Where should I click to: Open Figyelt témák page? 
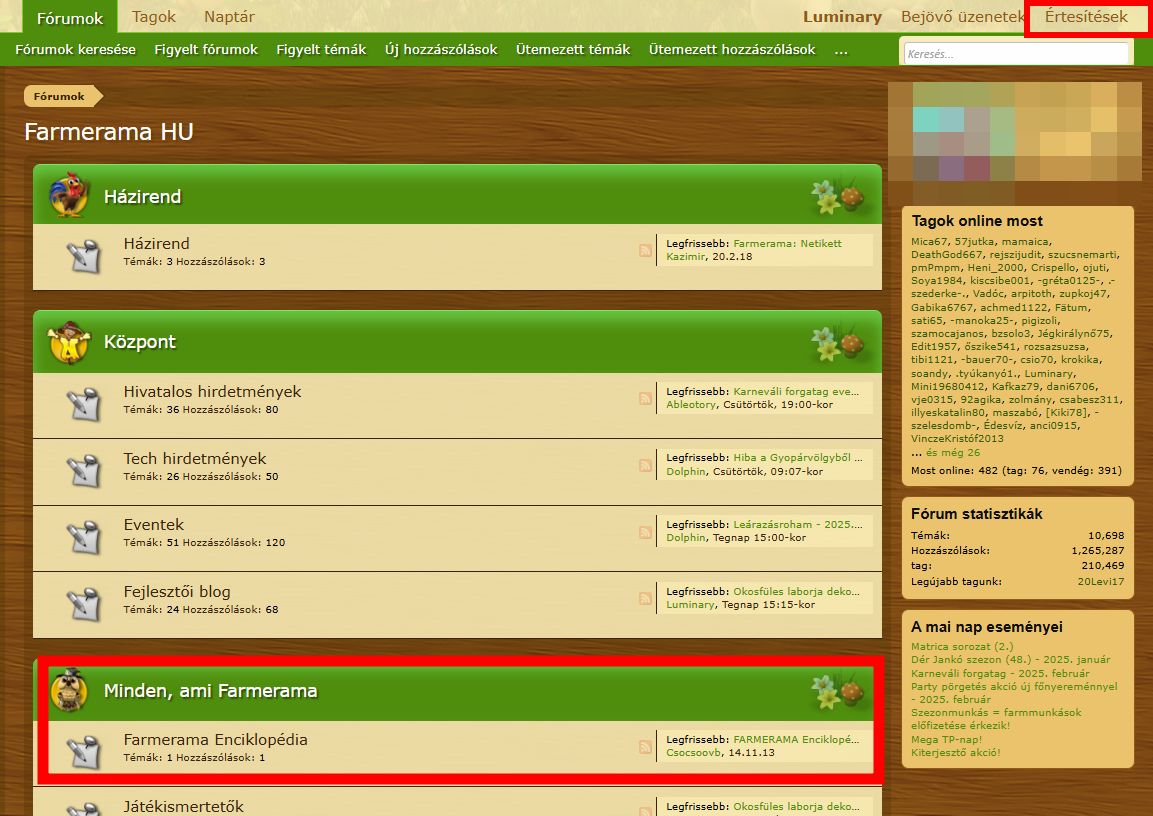tap(321, 49)
